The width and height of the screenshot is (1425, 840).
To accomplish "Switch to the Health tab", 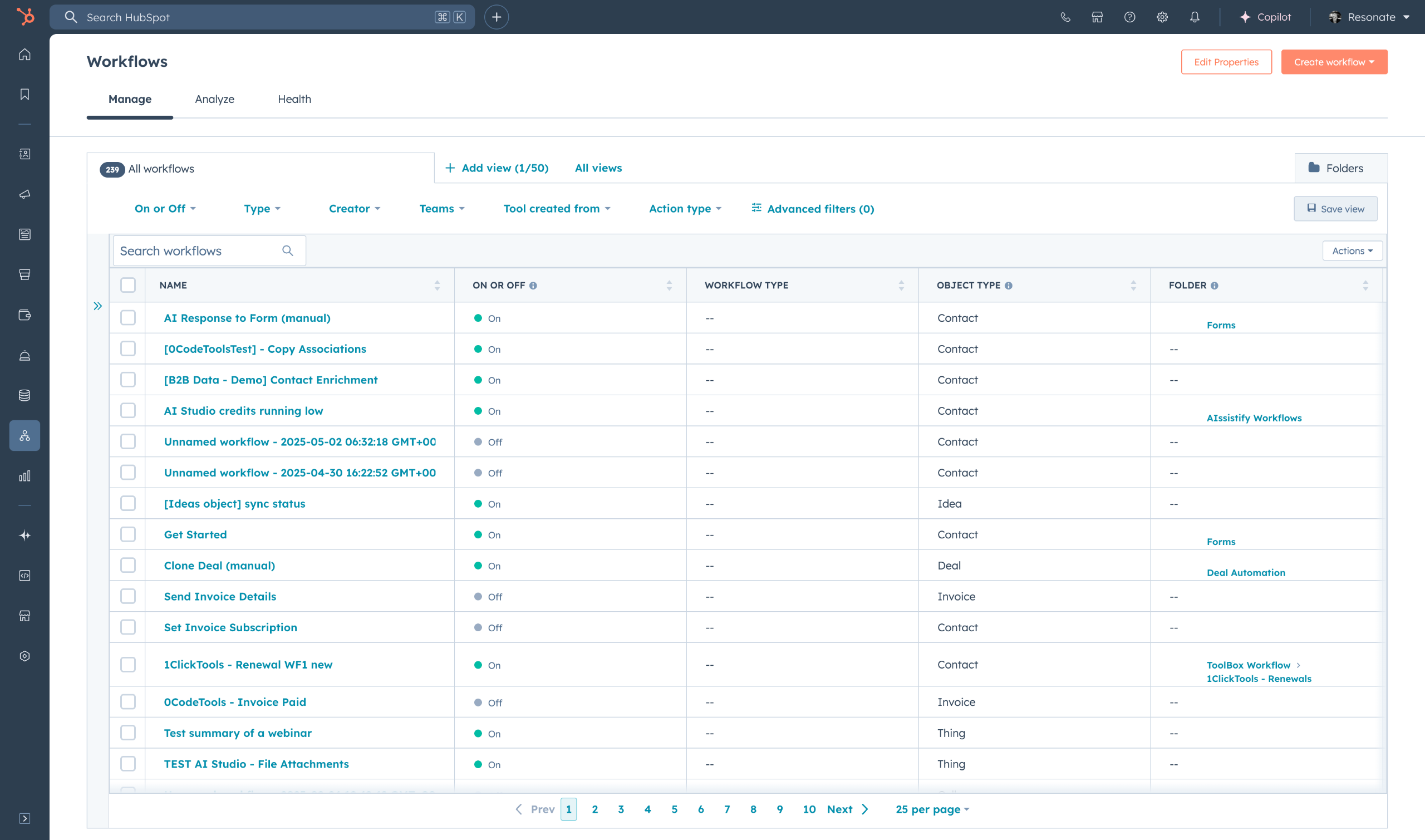I will click(x=294, y=99).
